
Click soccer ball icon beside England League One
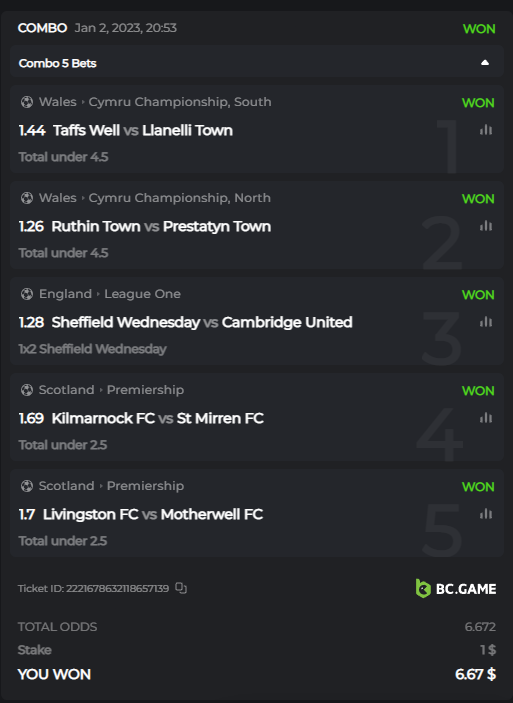pos(27,294)
